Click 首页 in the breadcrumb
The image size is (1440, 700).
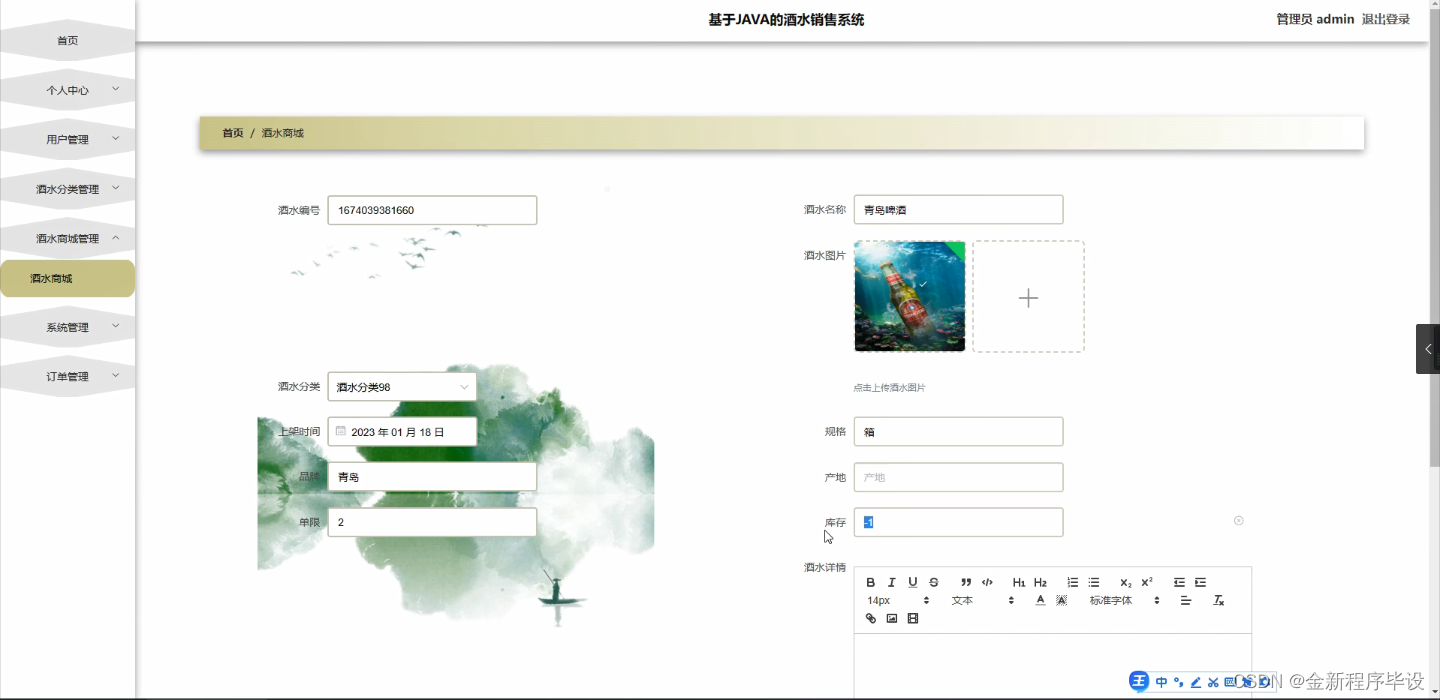[231, 132]
